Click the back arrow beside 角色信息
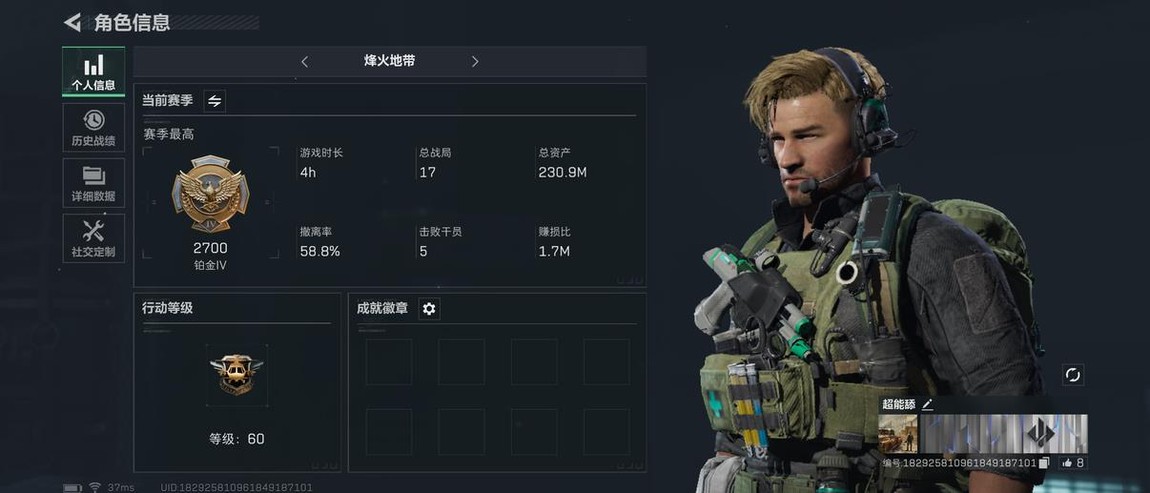This screenshot has width=1150, height=493. point(72,22)
